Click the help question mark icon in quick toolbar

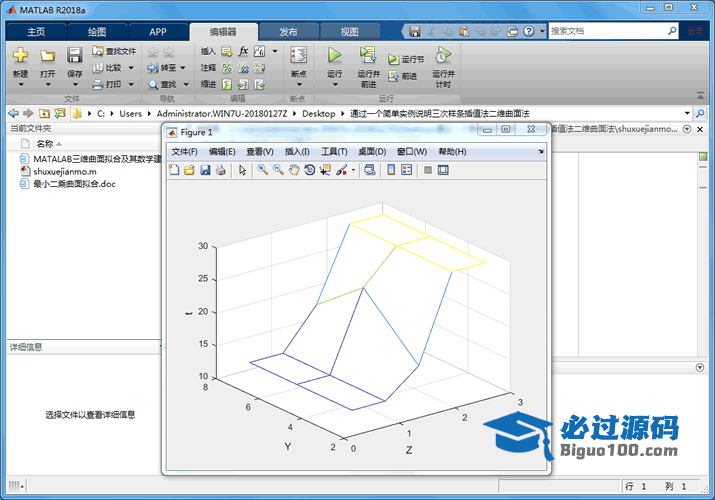[528, 31]
